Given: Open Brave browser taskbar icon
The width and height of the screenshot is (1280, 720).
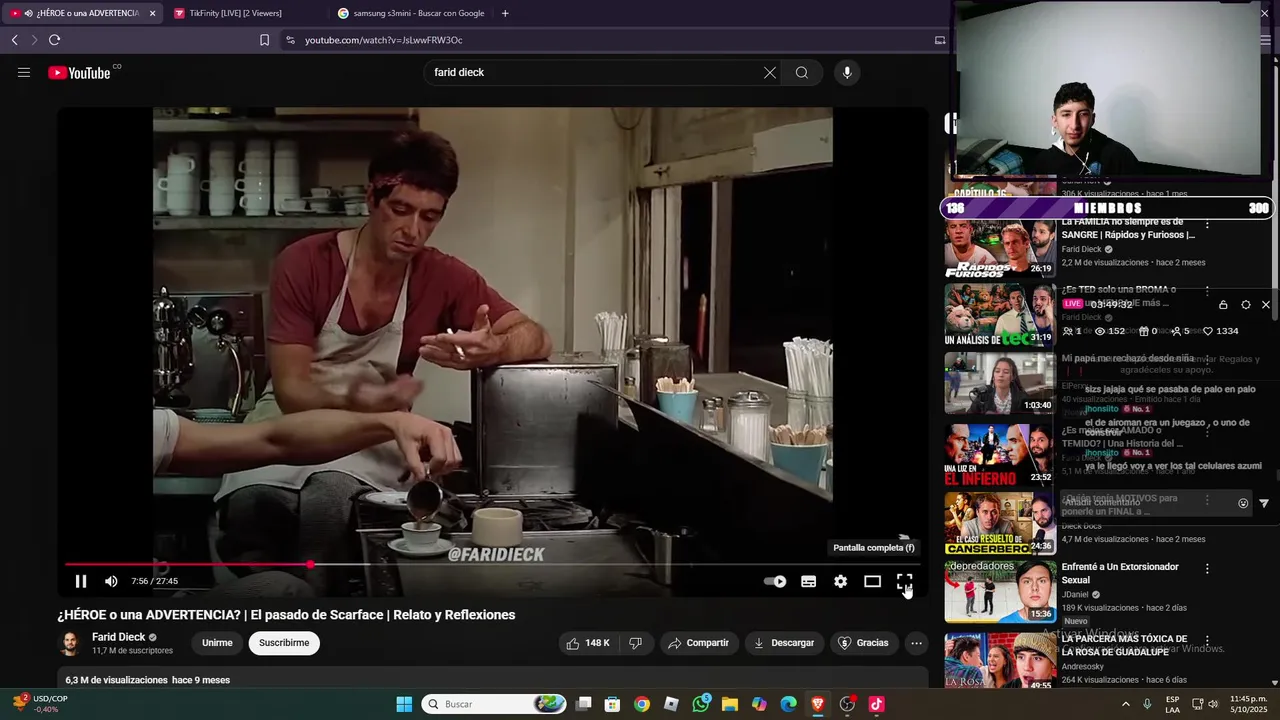Looking at the screenshot, I should click(818, 704).
